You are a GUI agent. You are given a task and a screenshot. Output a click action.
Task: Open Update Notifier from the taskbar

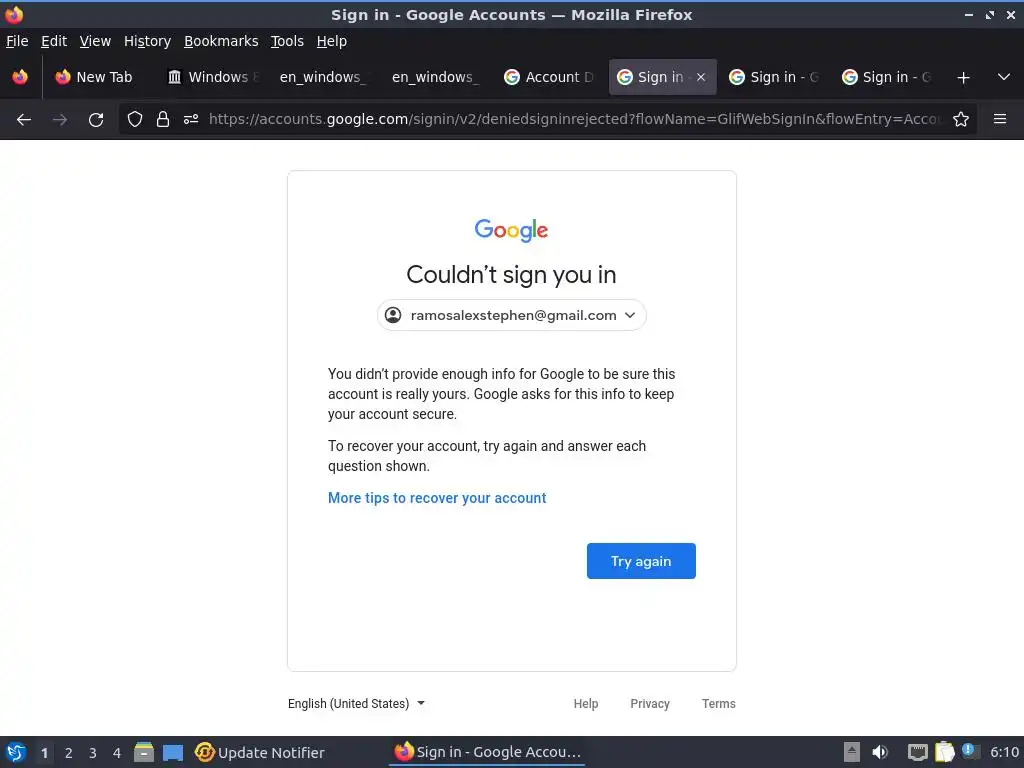click(x=260, y=752)
